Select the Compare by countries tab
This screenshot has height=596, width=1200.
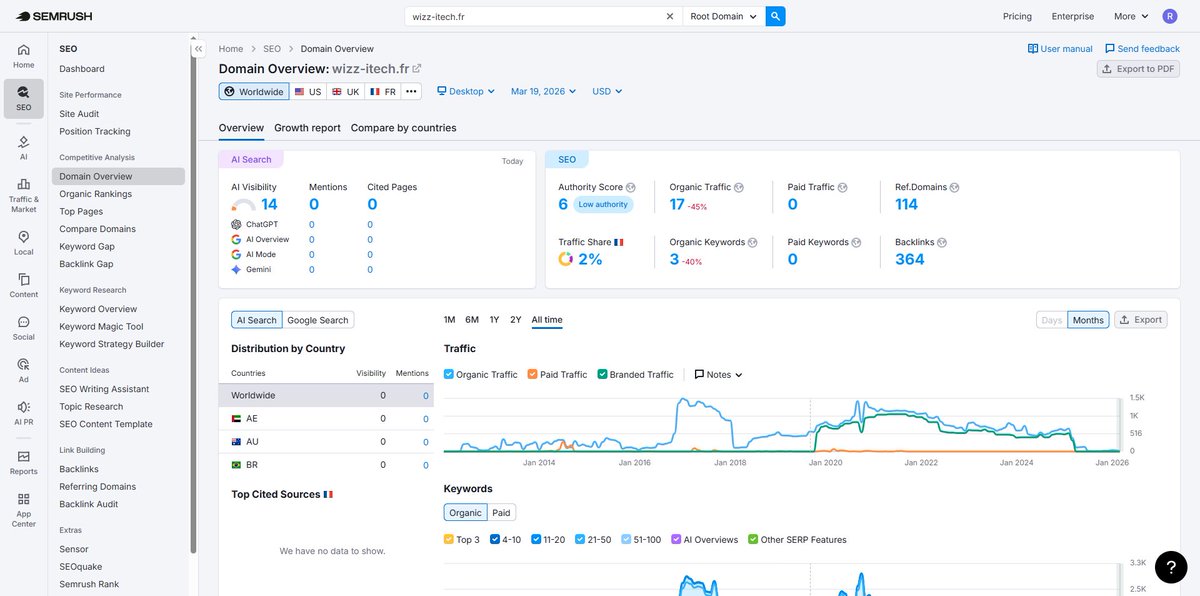(403, 128)
